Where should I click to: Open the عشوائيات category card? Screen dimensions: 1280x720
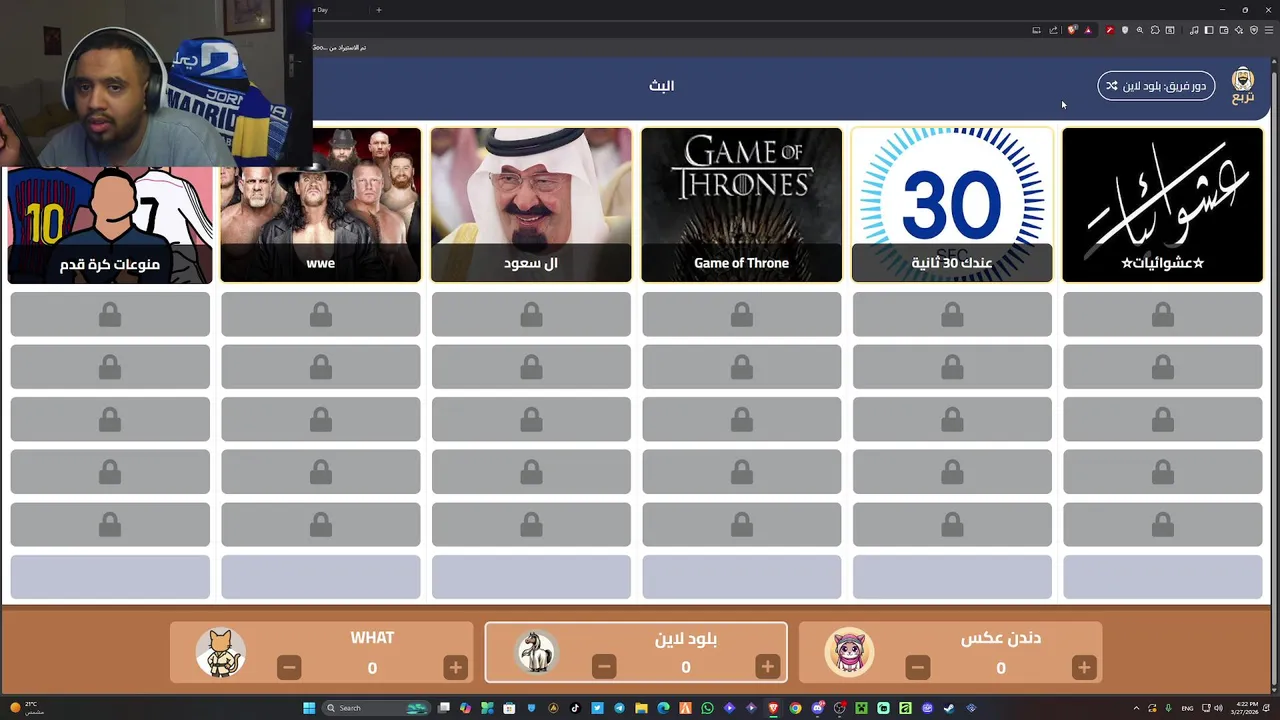(x=1162, y=205)
